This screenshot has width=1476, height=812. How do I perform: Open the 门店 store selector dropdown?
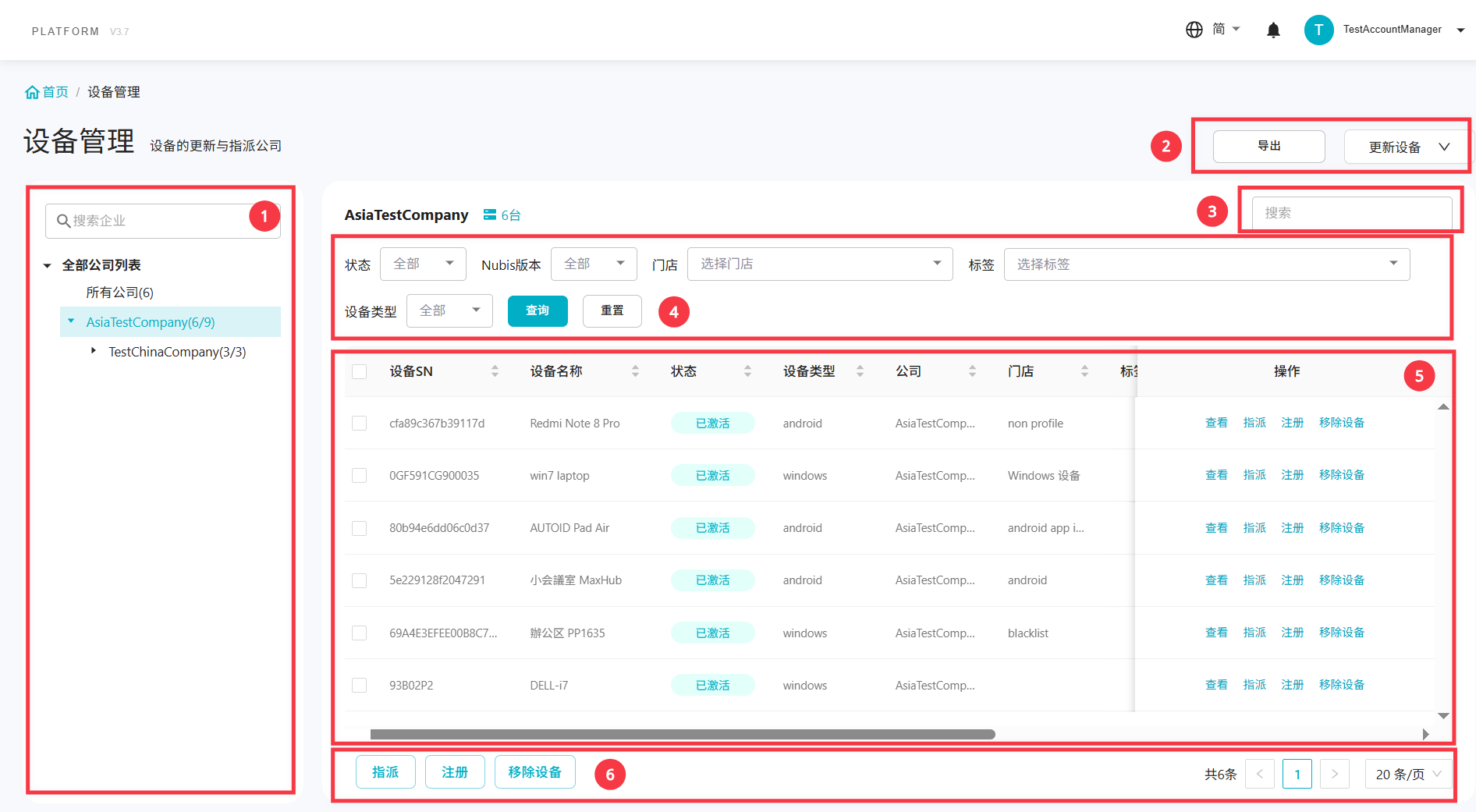pos(820,264)
